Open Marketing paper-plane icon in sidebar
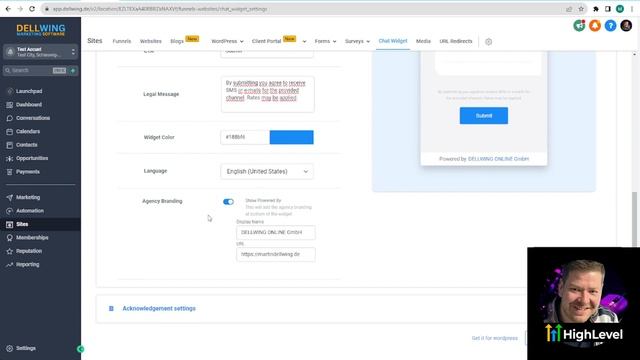 [10, 198]
